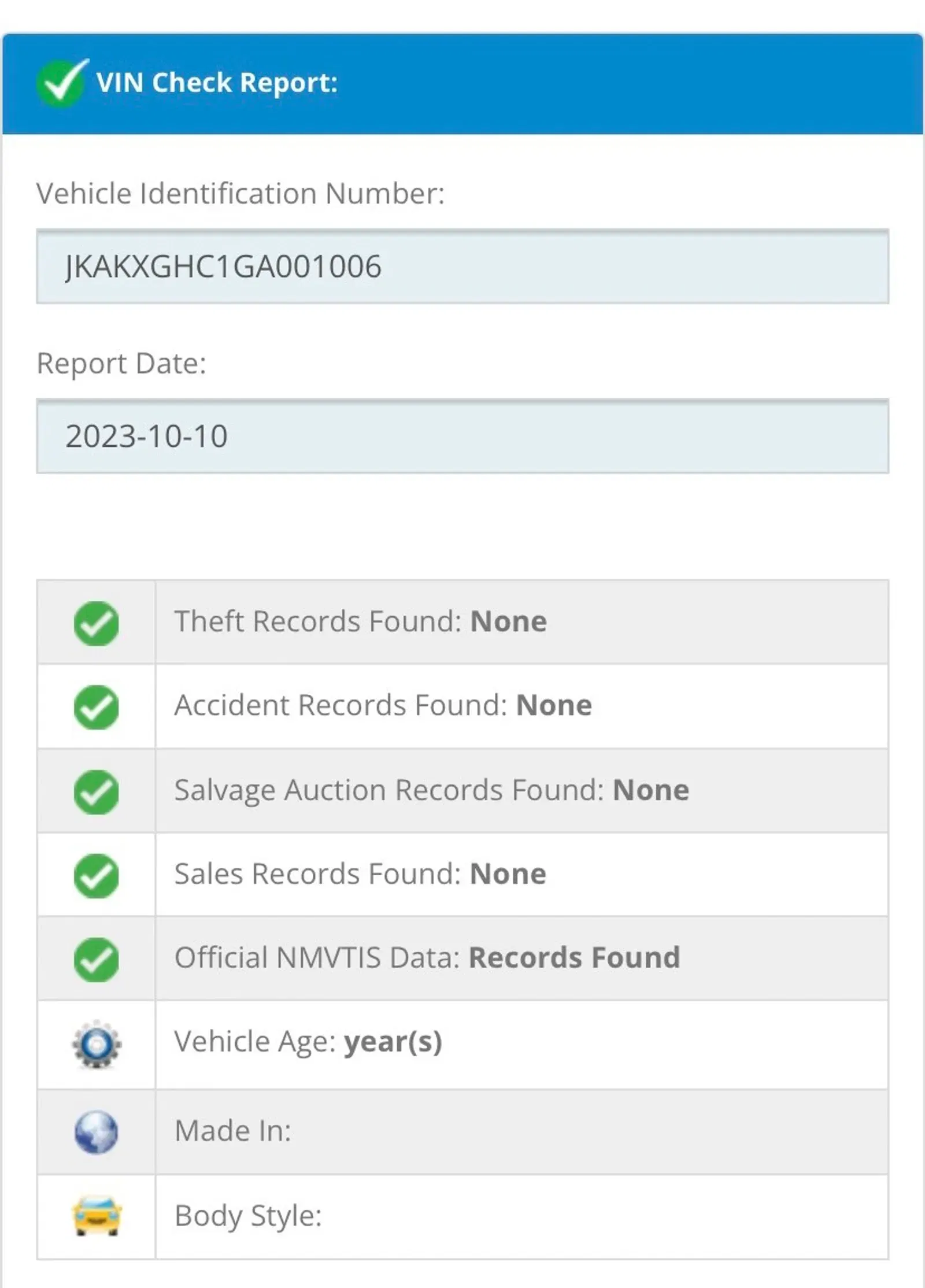Image resolution: width=925 pixels, height=1288 pixels.
Task: Click the Sales Records green check icon
Action: [96, 875]
